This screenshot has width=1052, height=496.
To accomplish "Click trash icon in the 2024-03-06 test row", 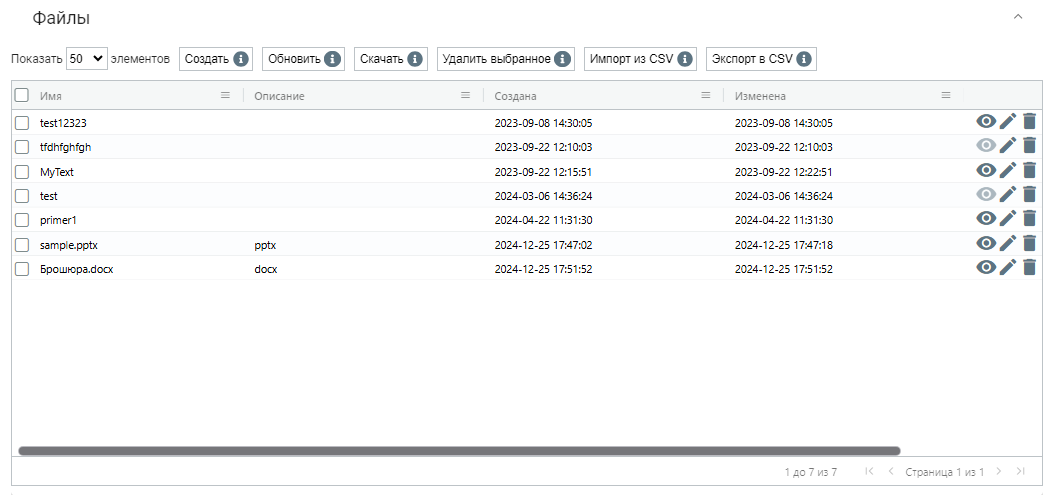I will pos(1029,195).
